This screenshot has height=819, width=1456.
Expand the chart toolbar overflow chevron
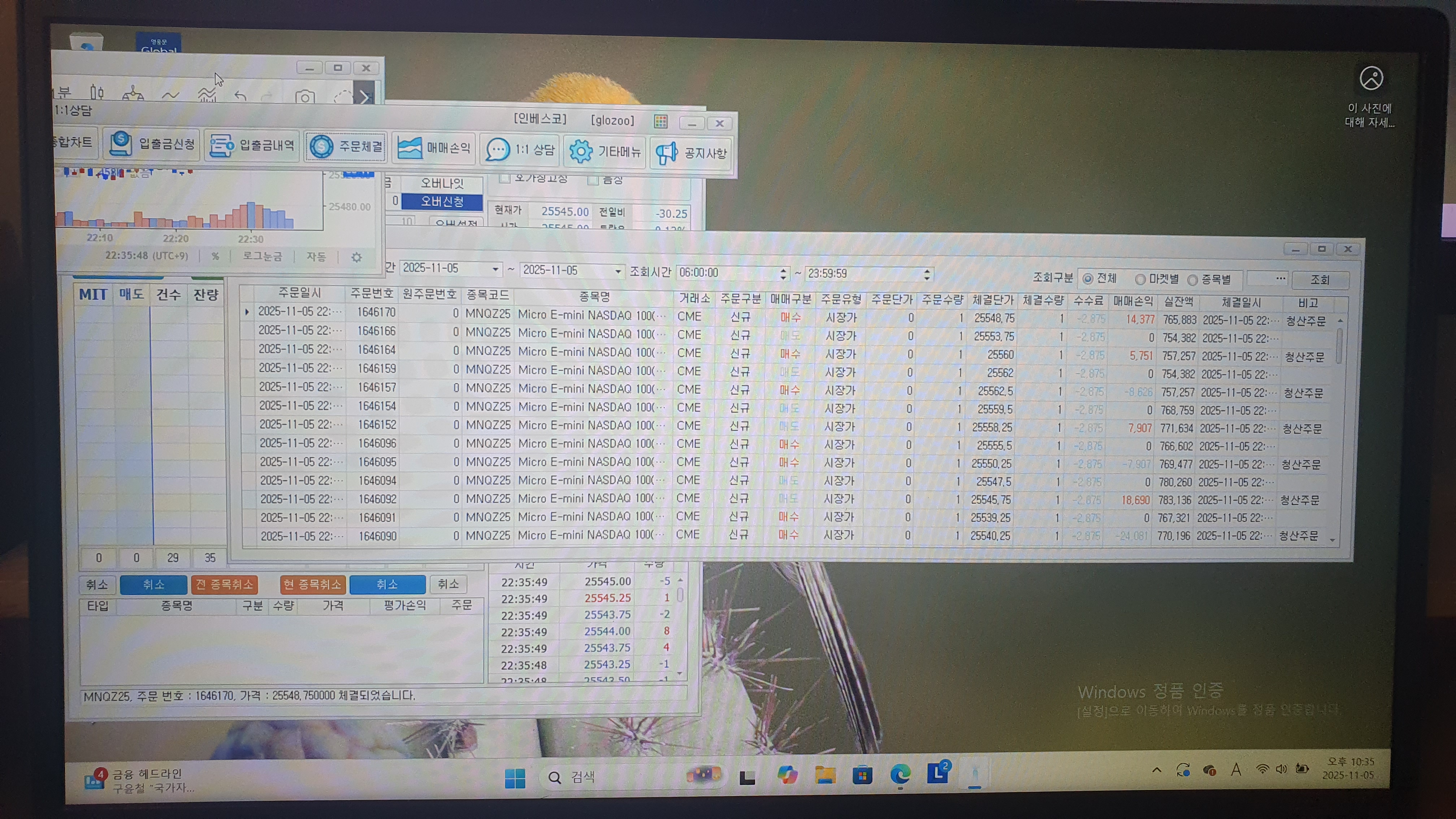tap(365, 97)
